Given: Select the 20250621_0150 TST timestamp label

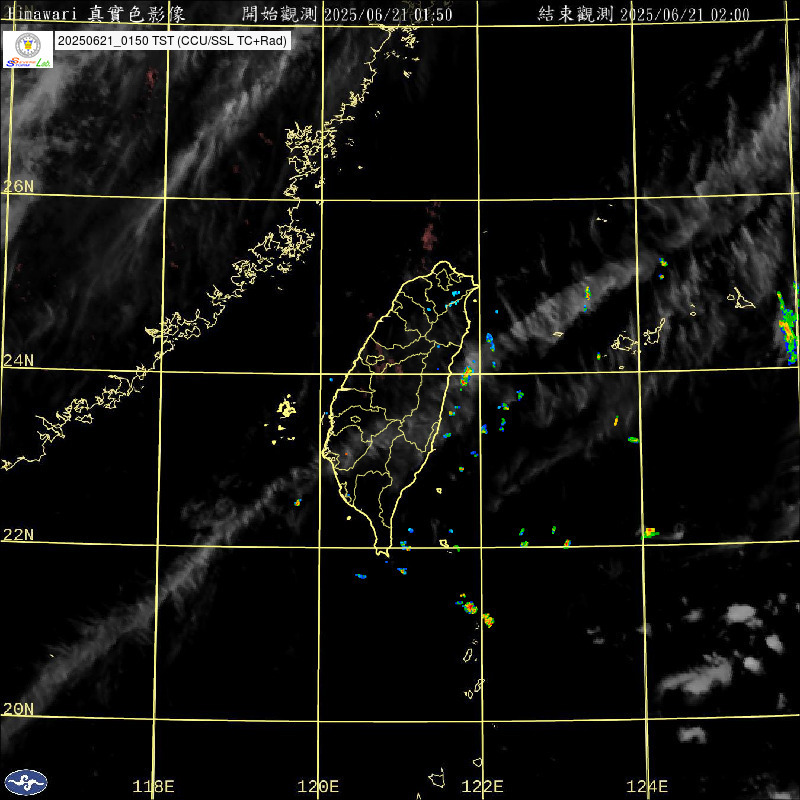Looking at the screenshot, I should click(x=172, y=41).
